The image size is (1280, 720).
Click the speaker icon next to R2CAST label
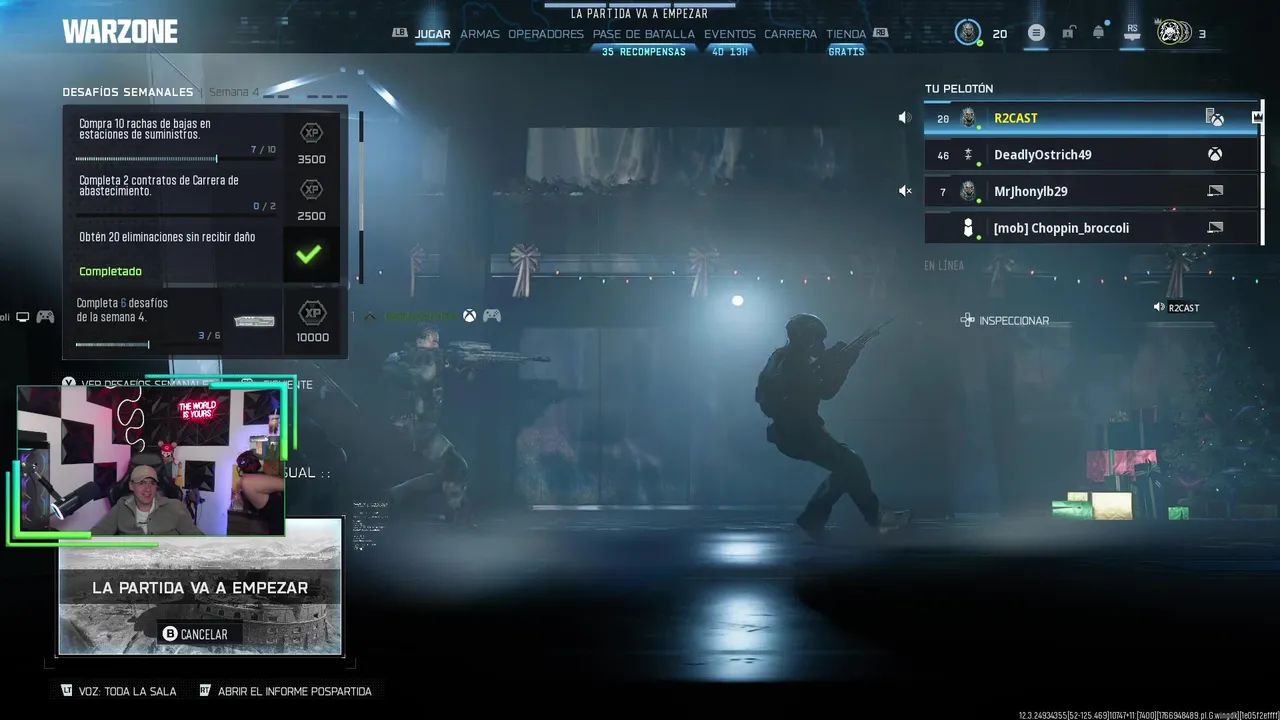coord(1158,307)
